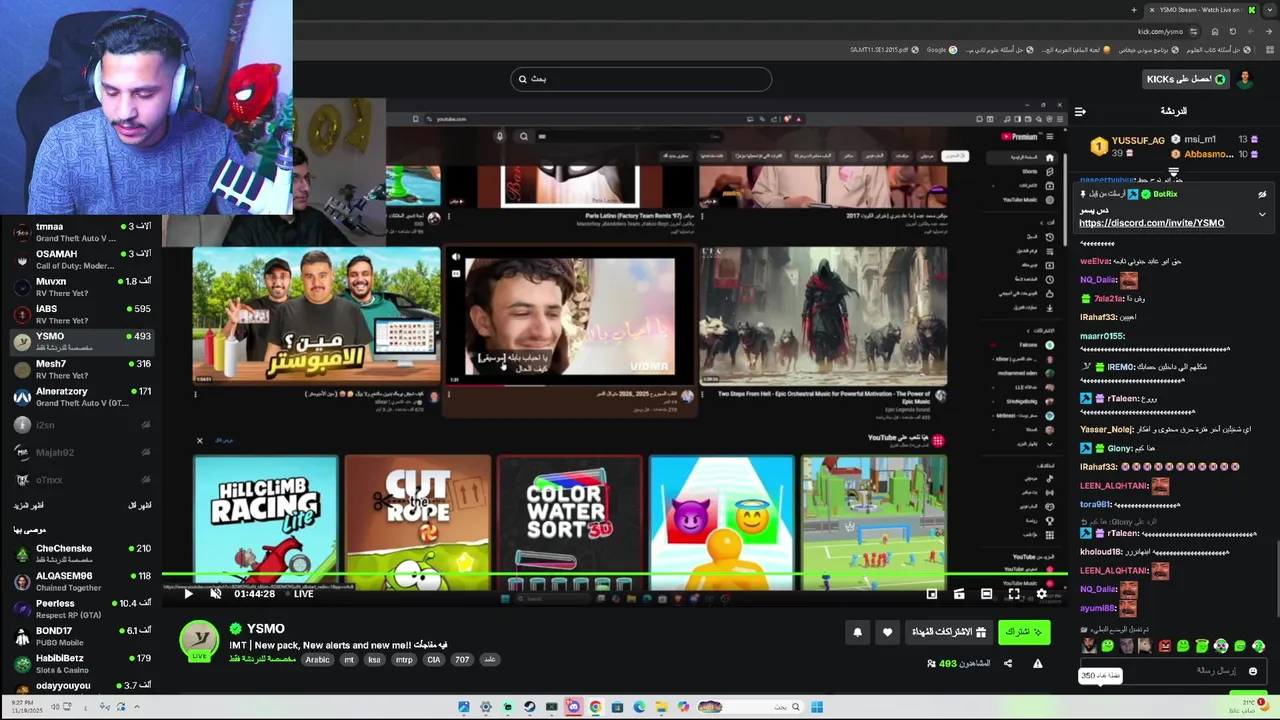1280x720 pixels.
Task: Select the Arabic tag
Action: click(317, 660)
